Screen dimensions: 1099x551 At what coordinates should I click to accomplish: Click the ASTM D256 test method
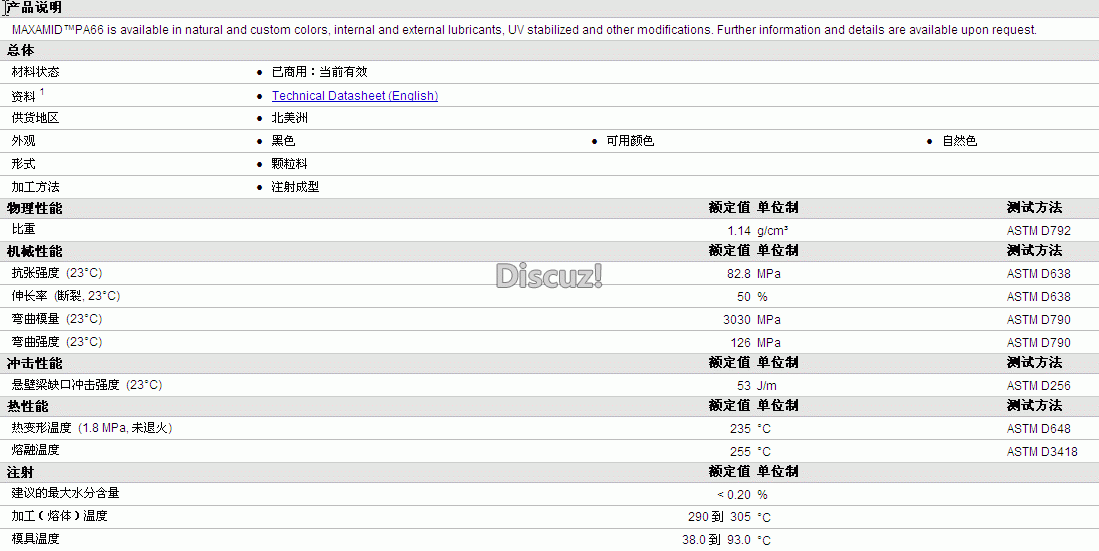(1039, 386)
